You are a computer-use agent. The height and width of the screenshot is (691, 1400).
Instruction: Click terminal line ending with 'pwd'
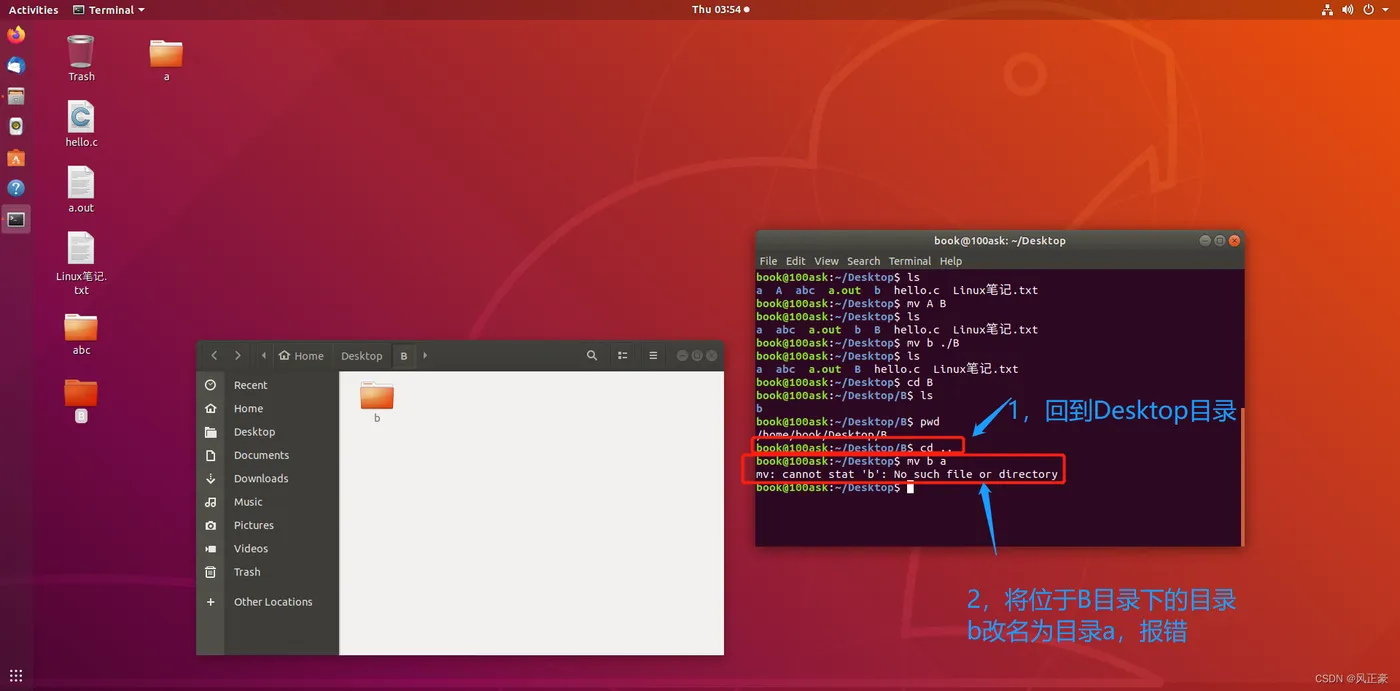coord(848,422)
